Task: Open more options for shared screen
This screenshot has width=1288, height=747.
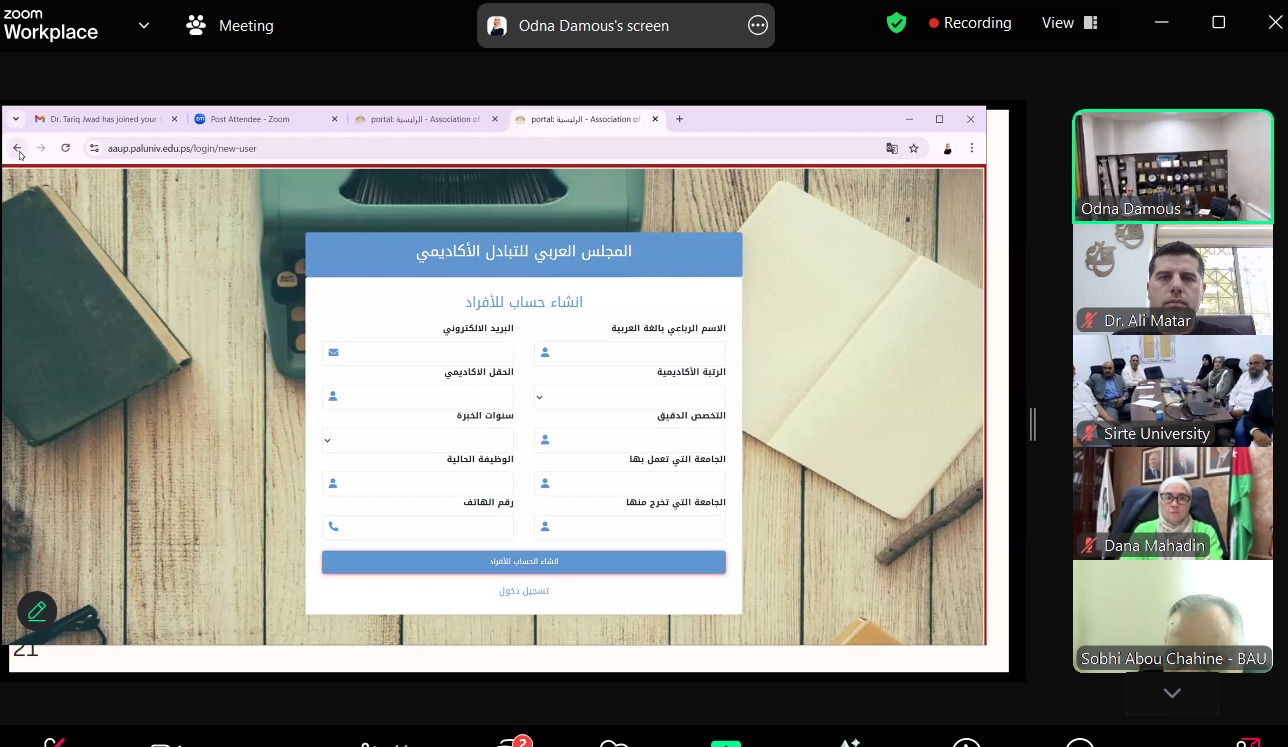Action: [x=758, y=26]
